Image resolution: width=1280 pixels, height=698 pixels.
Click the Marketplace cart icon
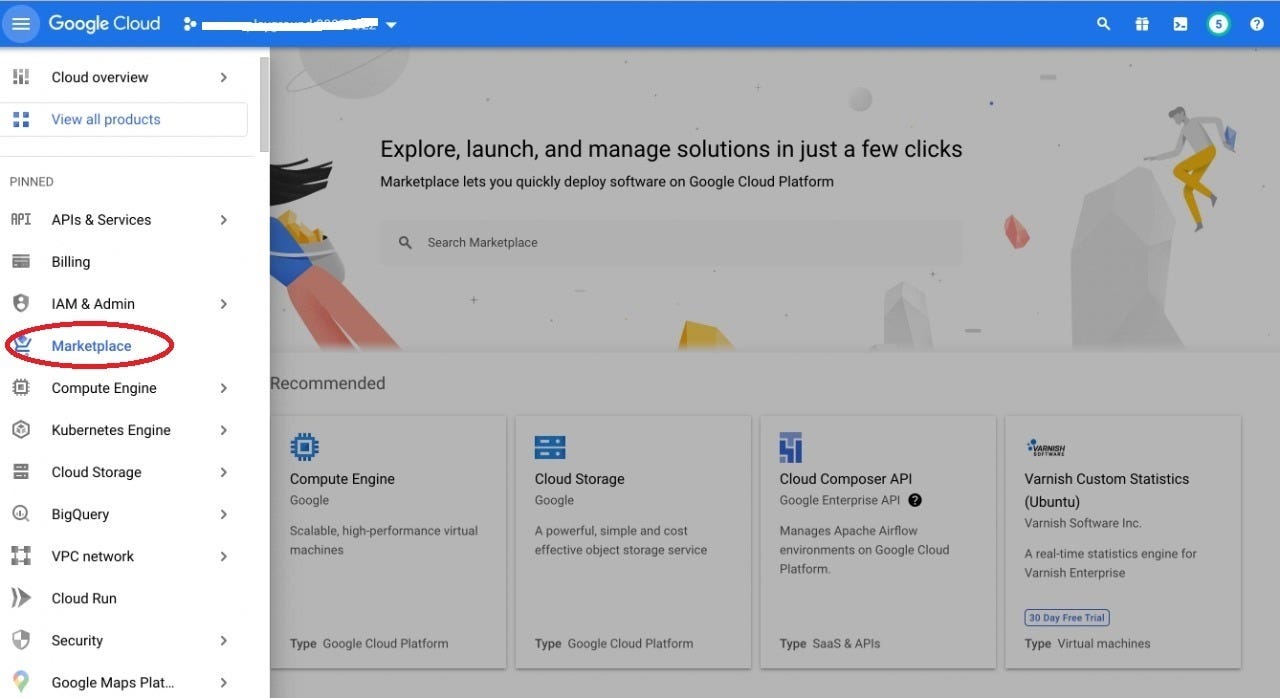coord(21,345)
